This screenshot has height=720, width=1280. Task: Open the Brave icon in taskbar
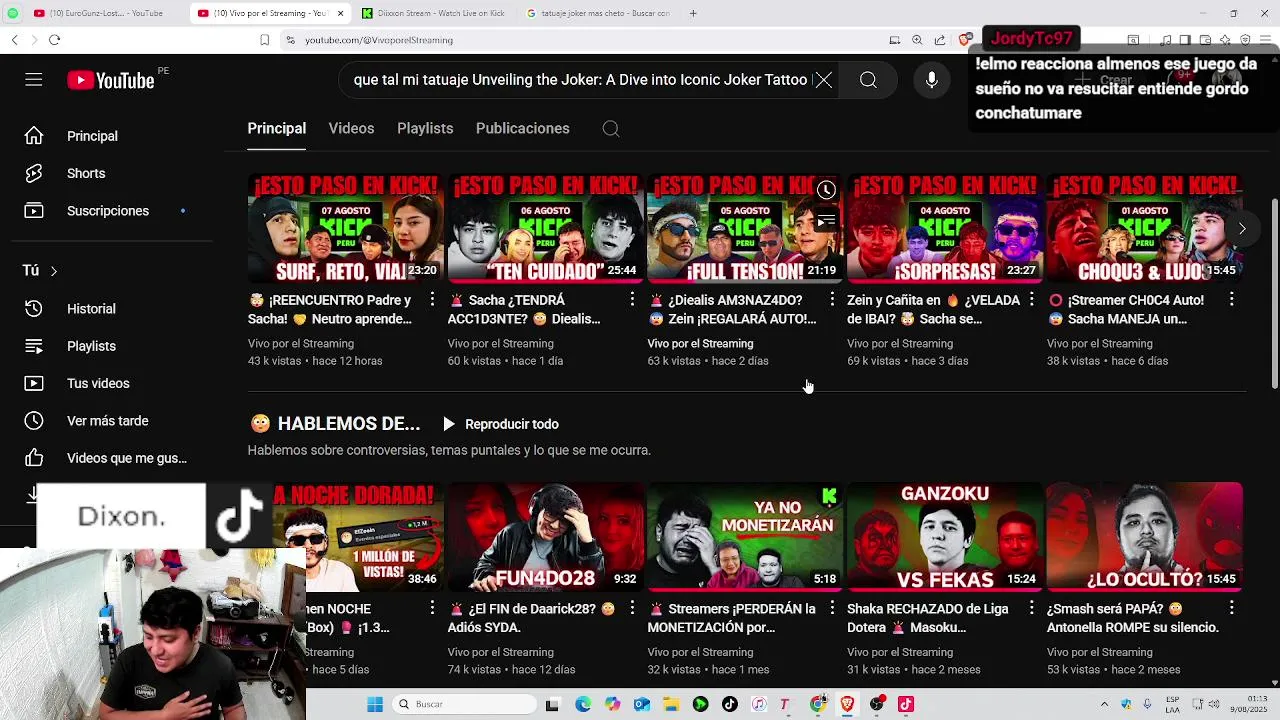[847, 704]
